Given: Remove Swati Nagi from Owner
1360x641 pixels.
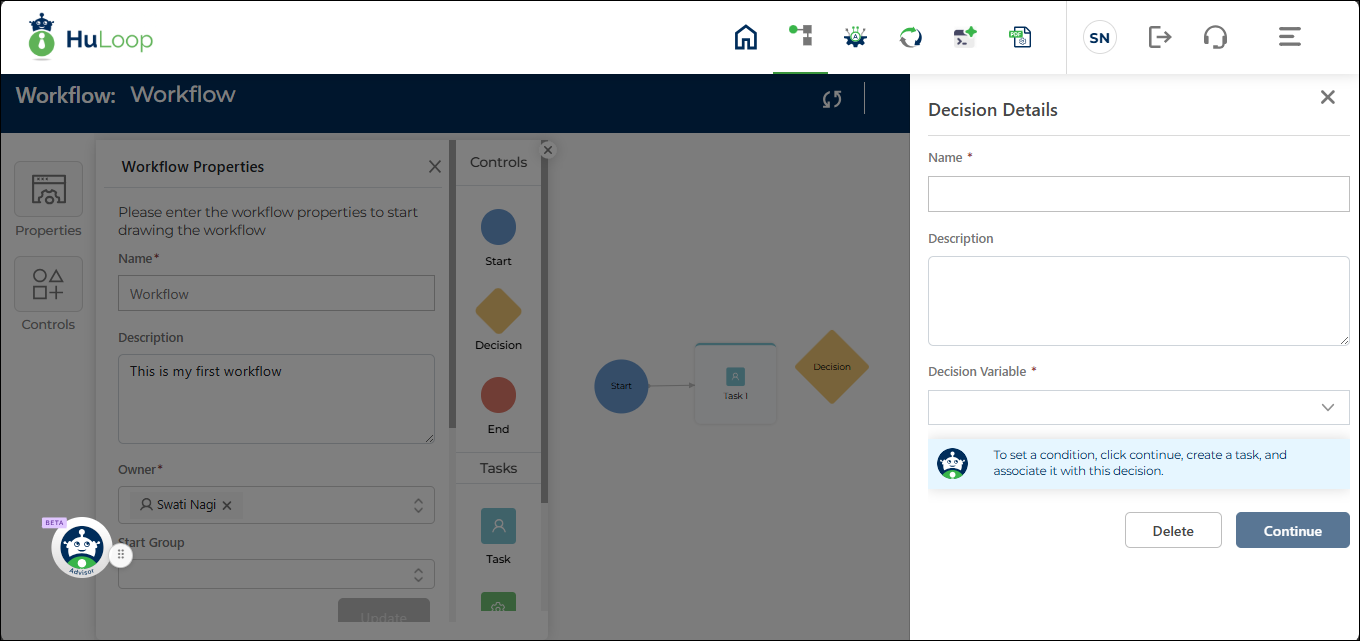Looking at the screenshot, I should pyautogui.click(x=227, y=506).
